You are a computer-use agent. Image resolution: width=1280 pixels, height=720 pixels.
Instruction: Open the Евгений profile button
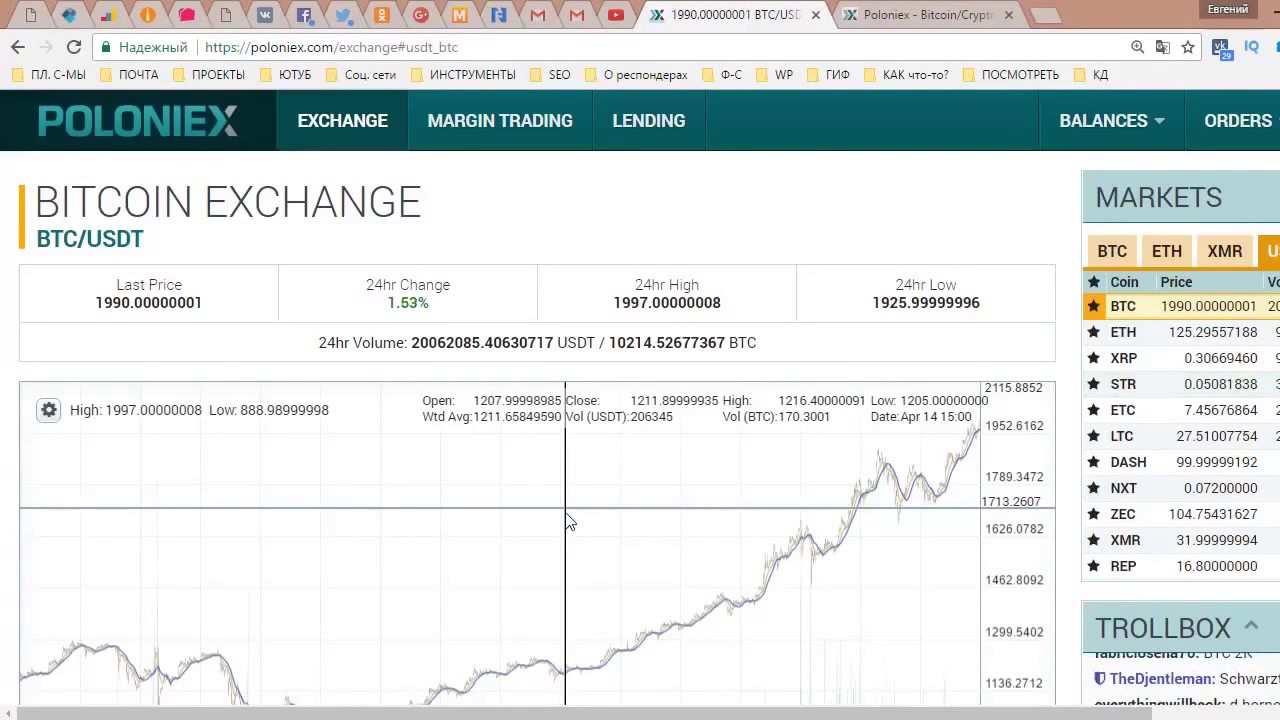click(x=1228, y=9)
